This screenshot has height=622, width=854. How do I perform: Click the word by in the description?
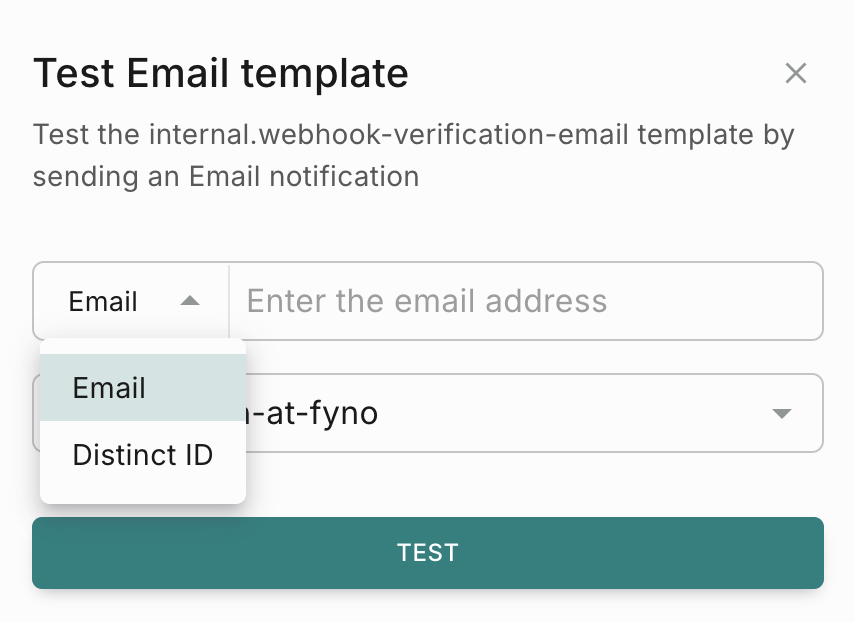(x=778, y=135)
